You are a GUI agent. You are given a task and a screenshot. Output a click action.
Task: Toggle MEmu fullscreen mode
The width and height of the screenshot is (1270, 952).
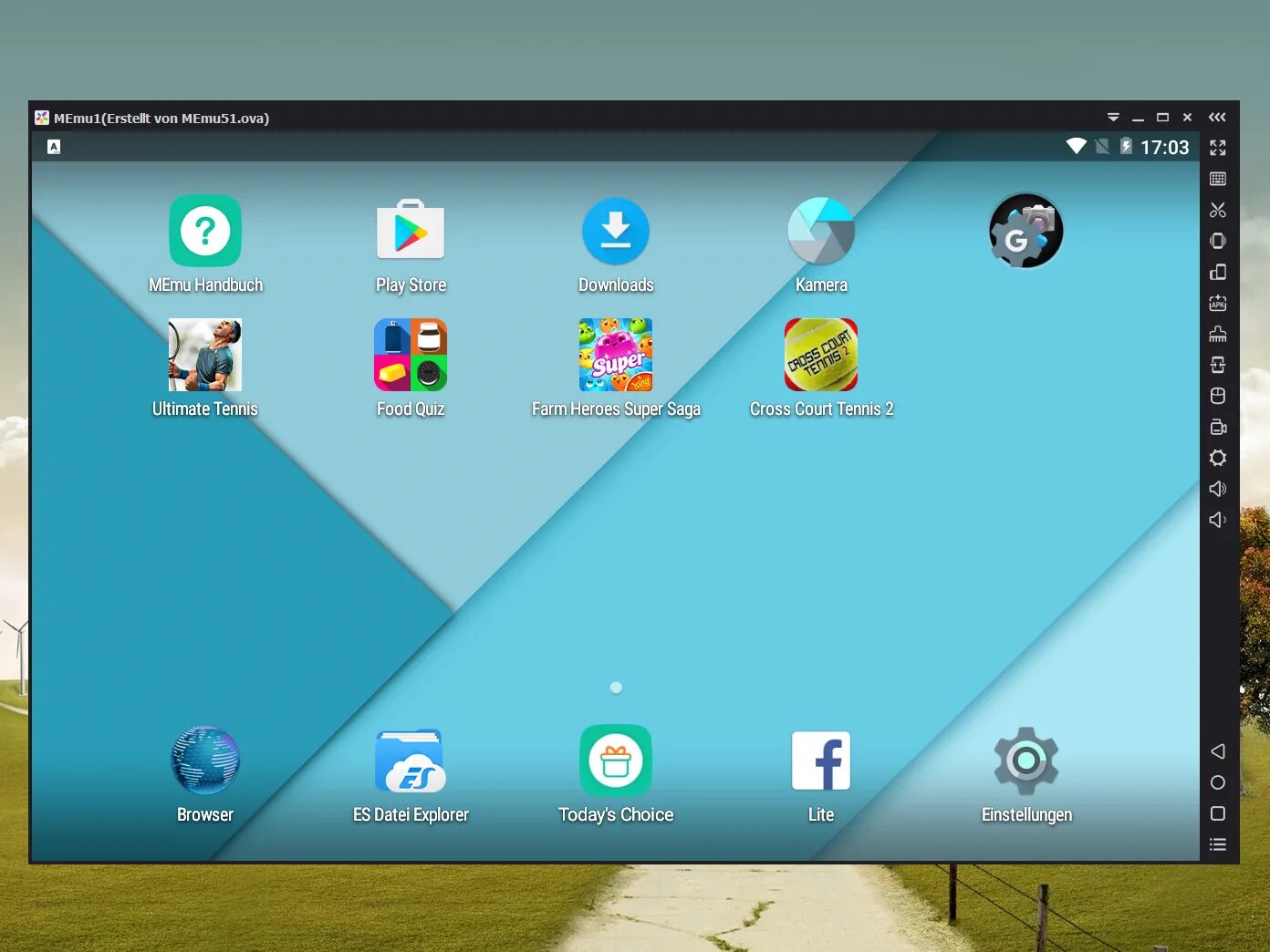[x=1218, y=148]
